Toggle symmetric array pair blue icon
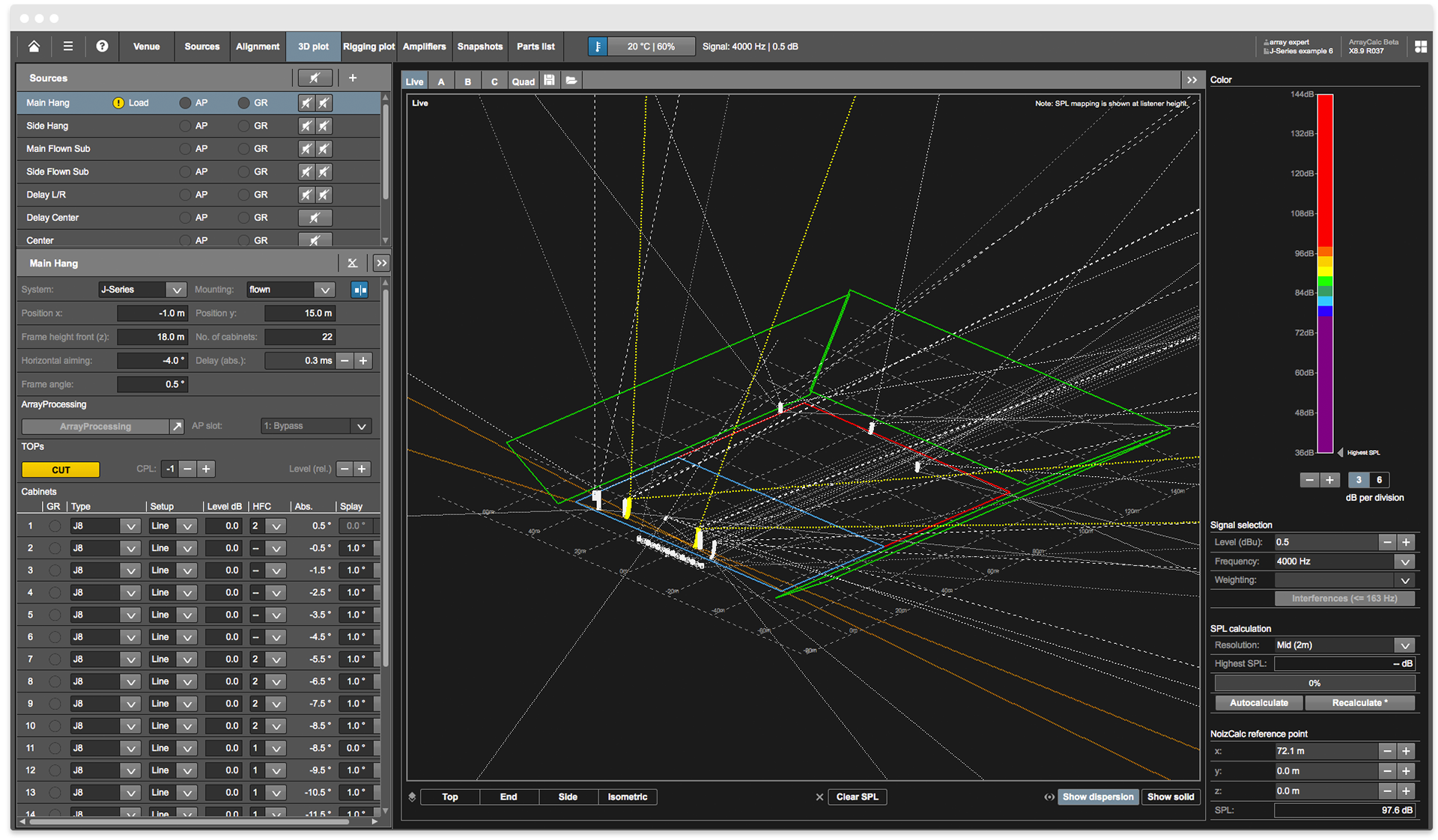This screenshot has height=840, width=1438. (x=360, y=290)
